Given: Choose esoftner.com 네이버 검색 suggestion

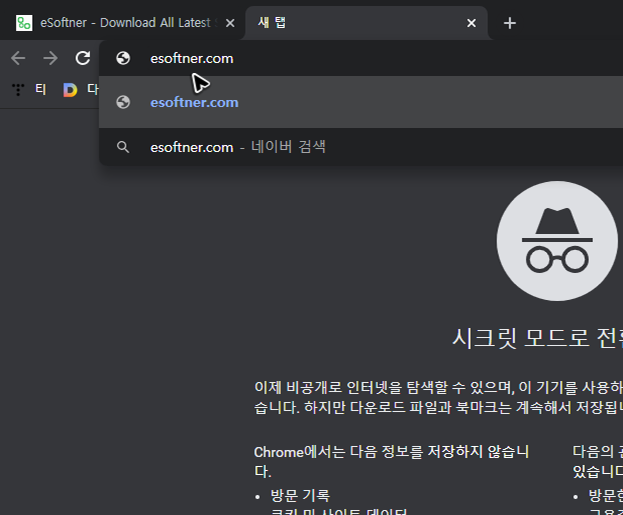Looking at the screenshot, I should pyautogui.click(x=361, y=147).
